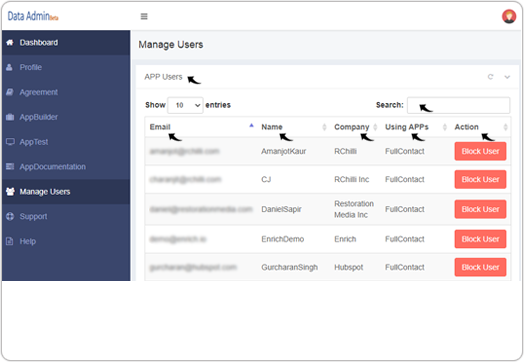This screenshot has height=362, width=524.
Task: Block user AmanjotKaur
Action: [x=480, y=151]
